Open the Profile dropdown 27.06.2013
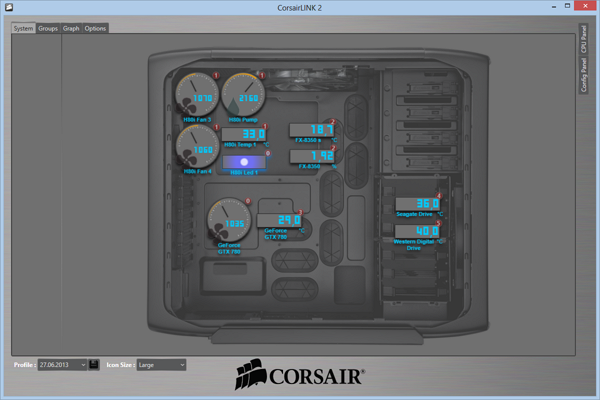600x400 pixels. click(x=62, y=365)
